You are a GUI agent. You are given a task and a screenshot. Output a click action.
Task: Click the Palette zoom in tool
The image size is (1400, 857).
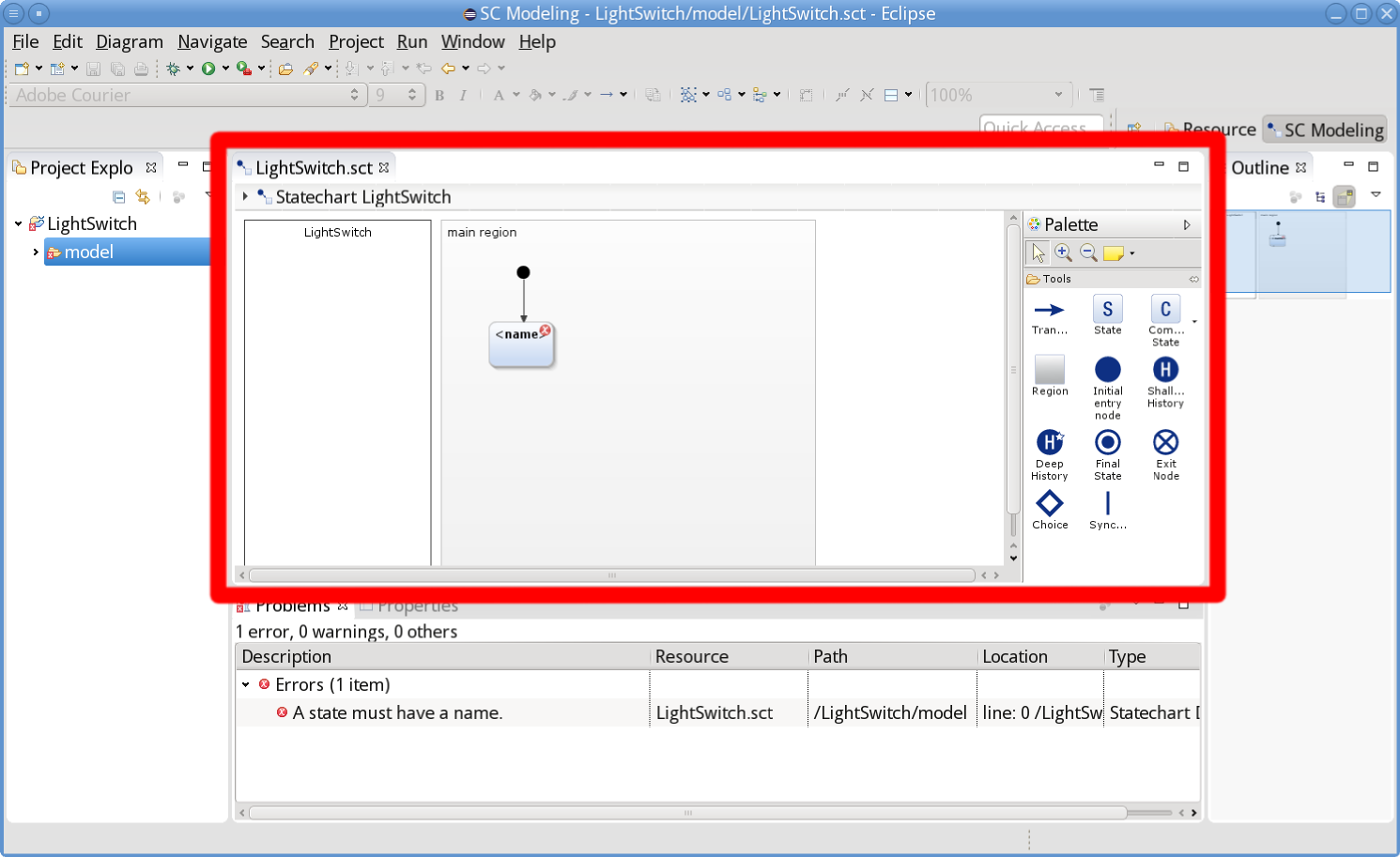(x=1063, y=253)
